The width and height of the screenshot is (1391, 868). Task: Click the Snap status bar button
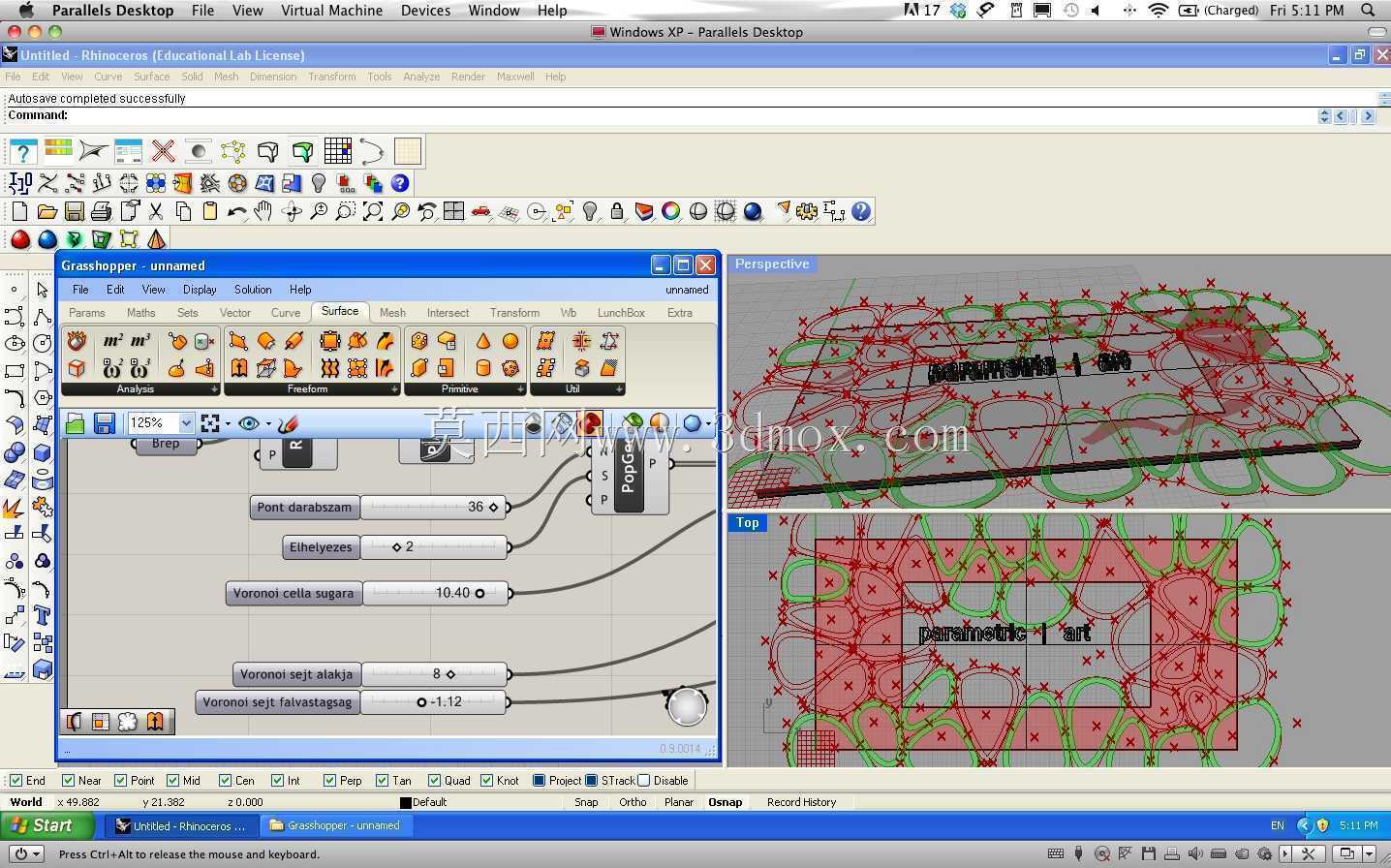tap(586, 802)
